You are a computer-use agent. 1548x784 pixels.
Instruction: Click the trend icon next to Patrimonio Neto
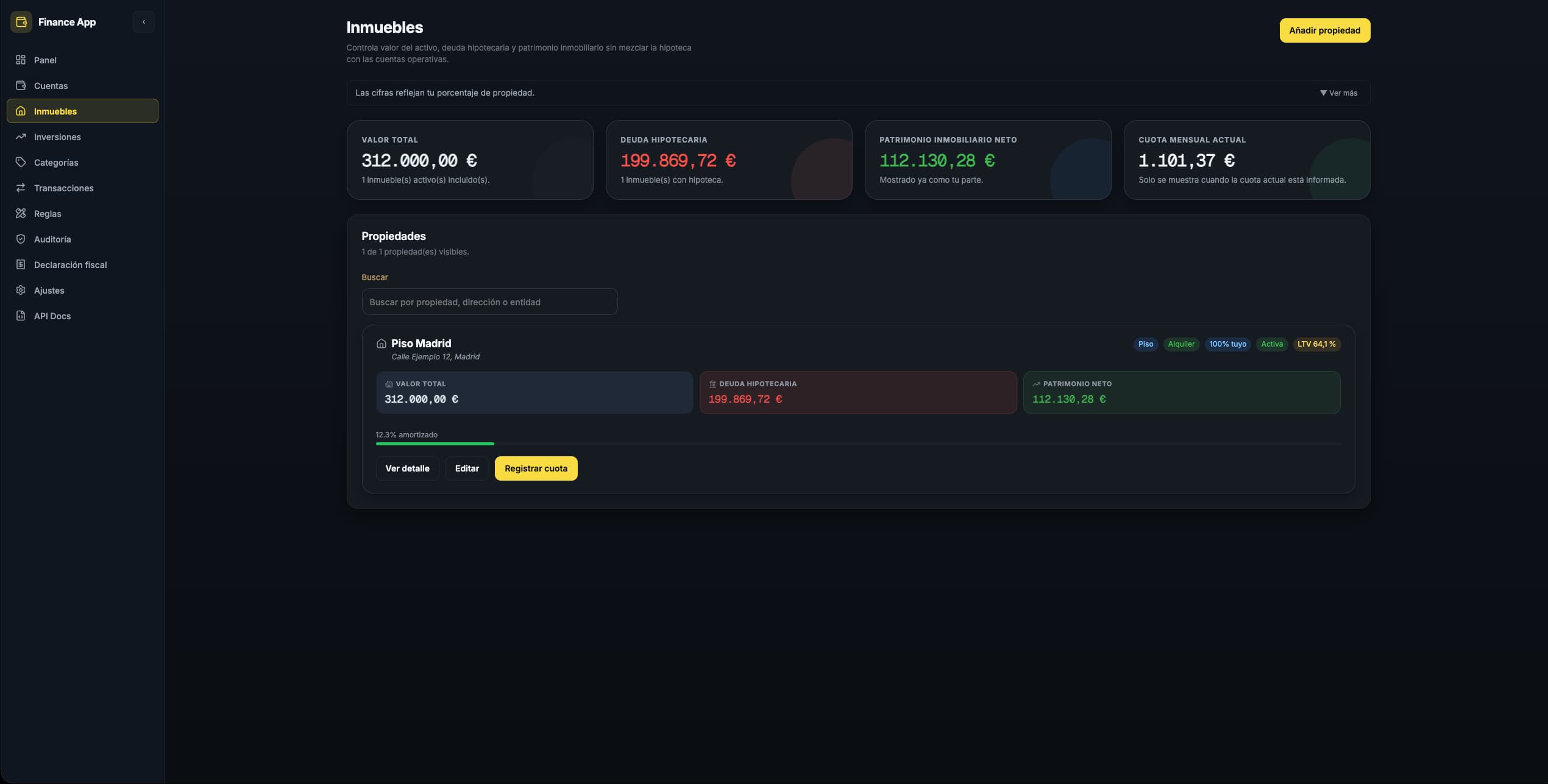1036,384
